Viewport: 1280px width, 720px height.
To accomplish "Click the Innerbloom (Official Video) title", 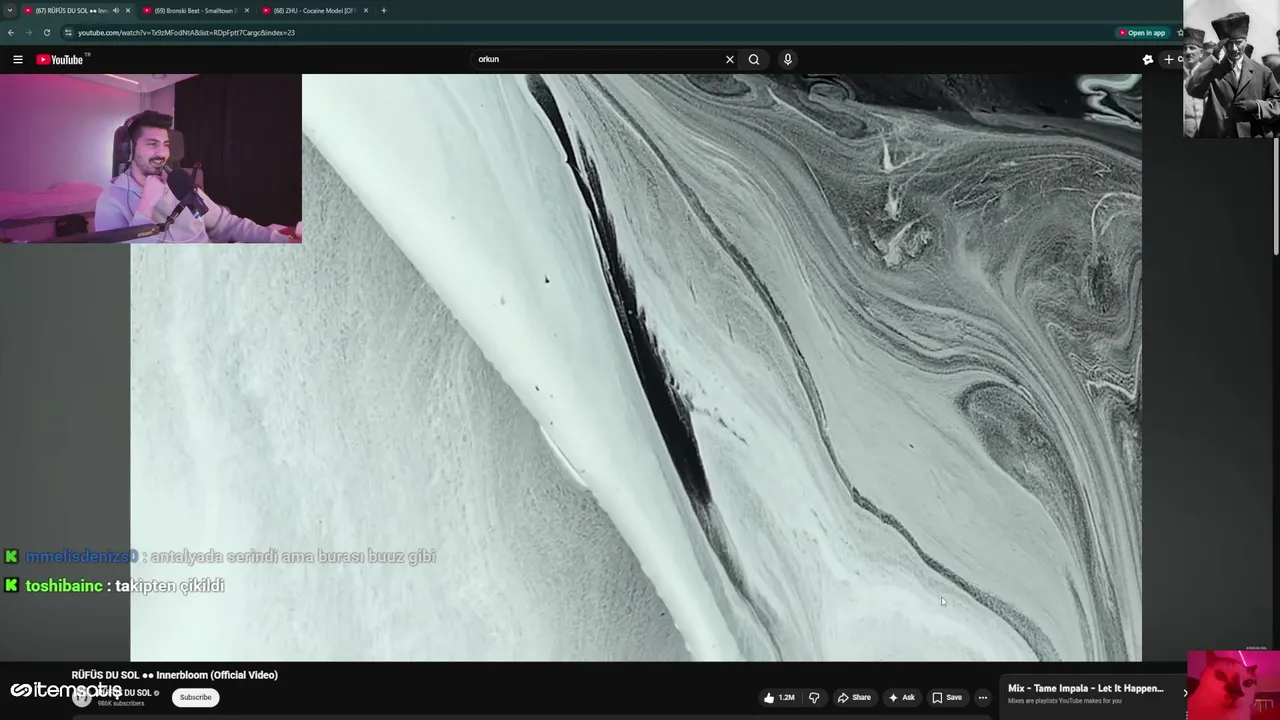I will point(175,675).
